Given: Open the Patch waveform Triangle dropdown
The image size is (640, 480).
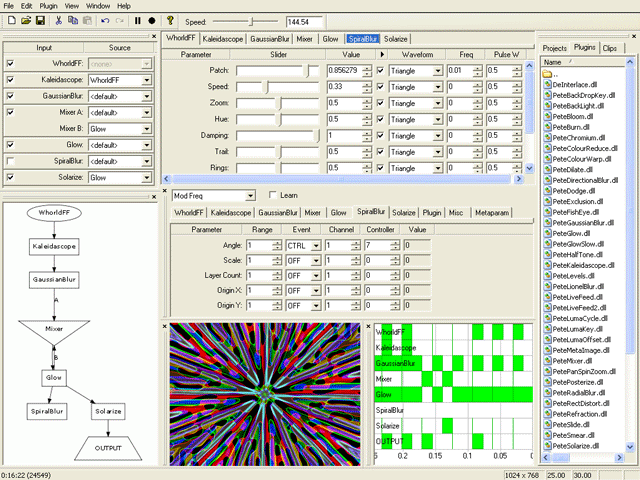Looking at the screenshot, I should click(437, 71).
